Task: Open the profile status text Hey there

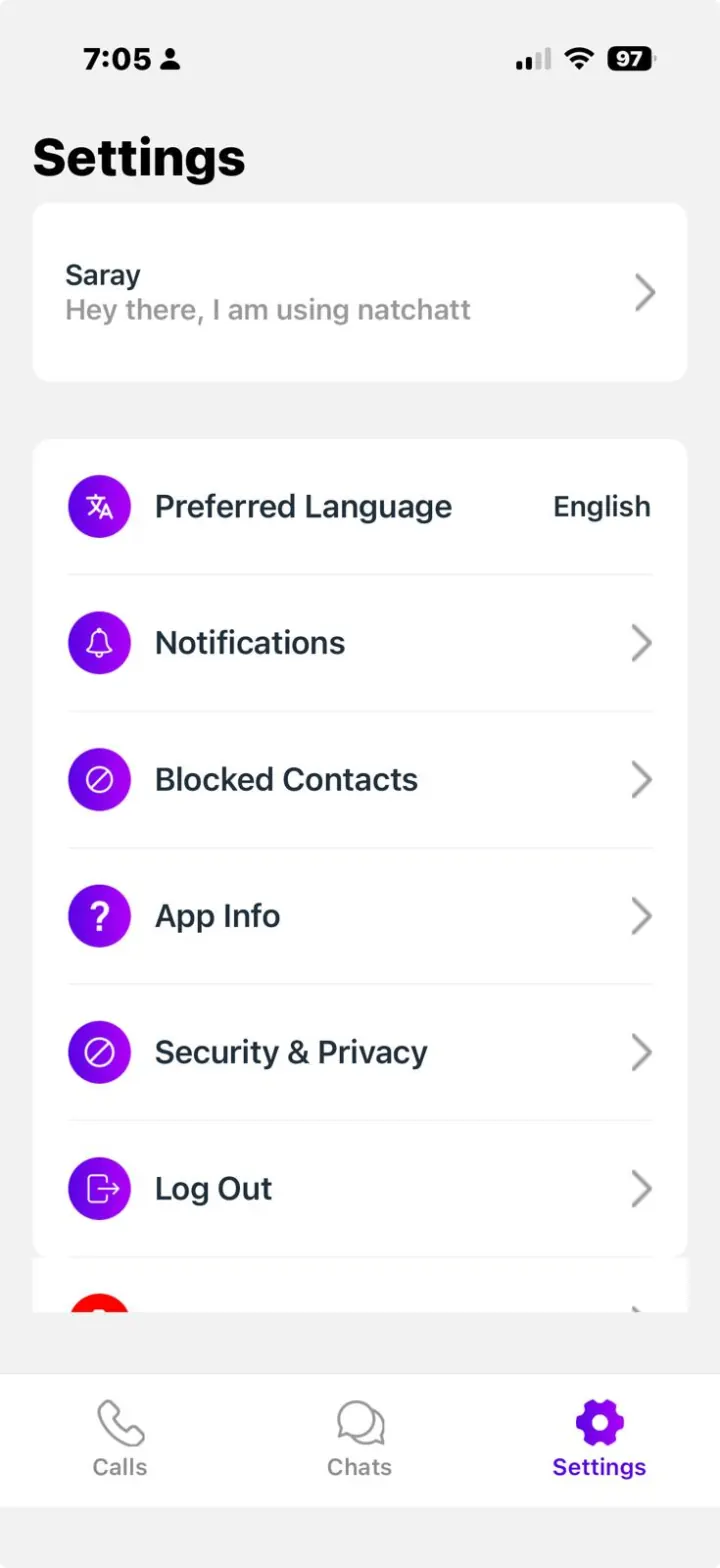Action: click(x=268, y=310)
